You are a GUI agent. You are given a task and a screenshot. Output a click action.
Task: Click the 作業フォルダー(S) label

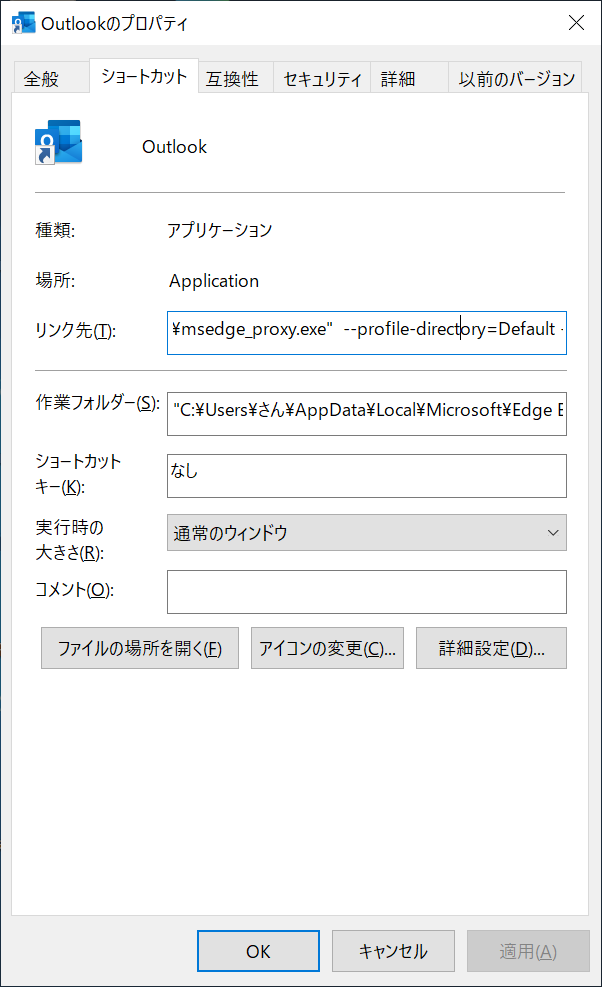[98, 402]
